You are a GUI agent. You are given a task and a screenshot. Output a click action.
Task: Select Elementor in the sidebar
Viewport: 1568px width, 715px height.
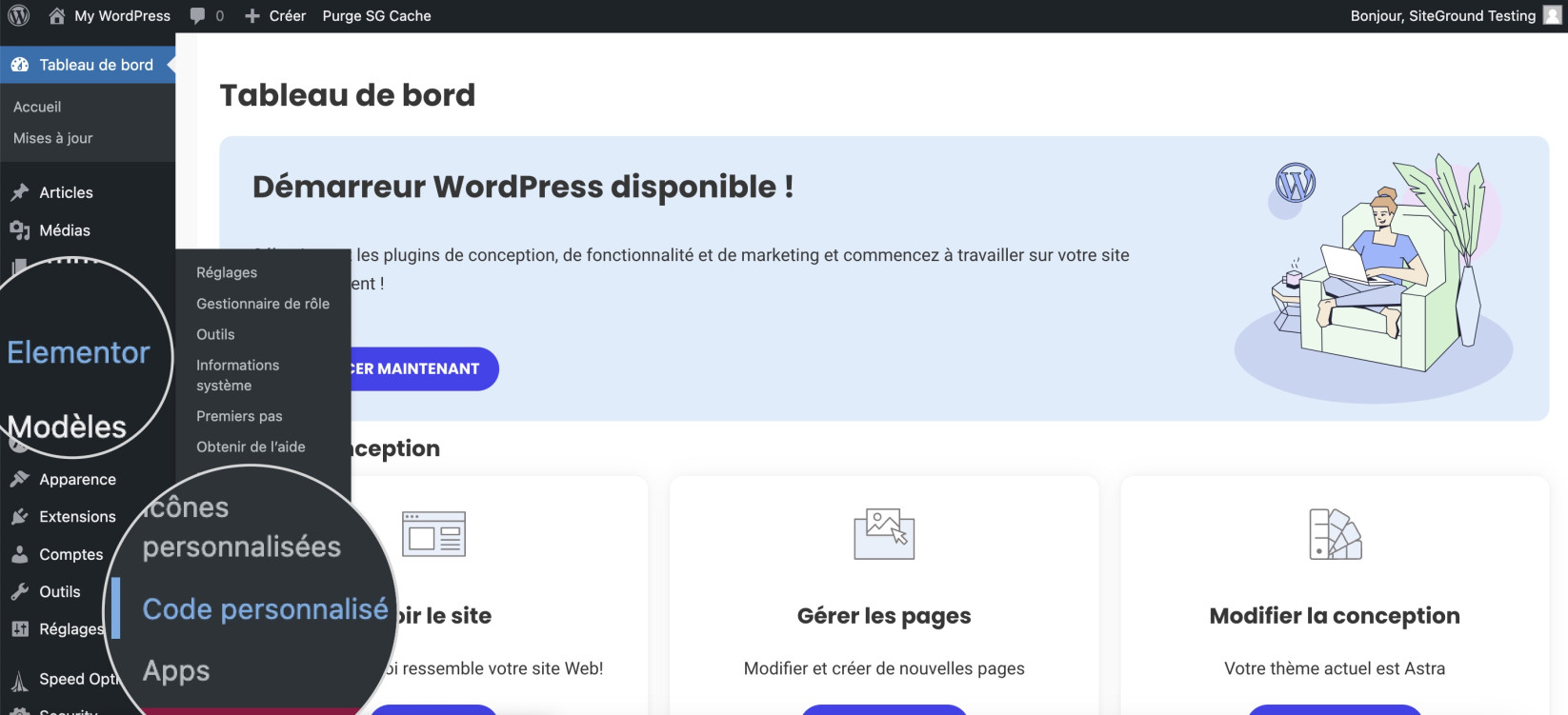78,352
